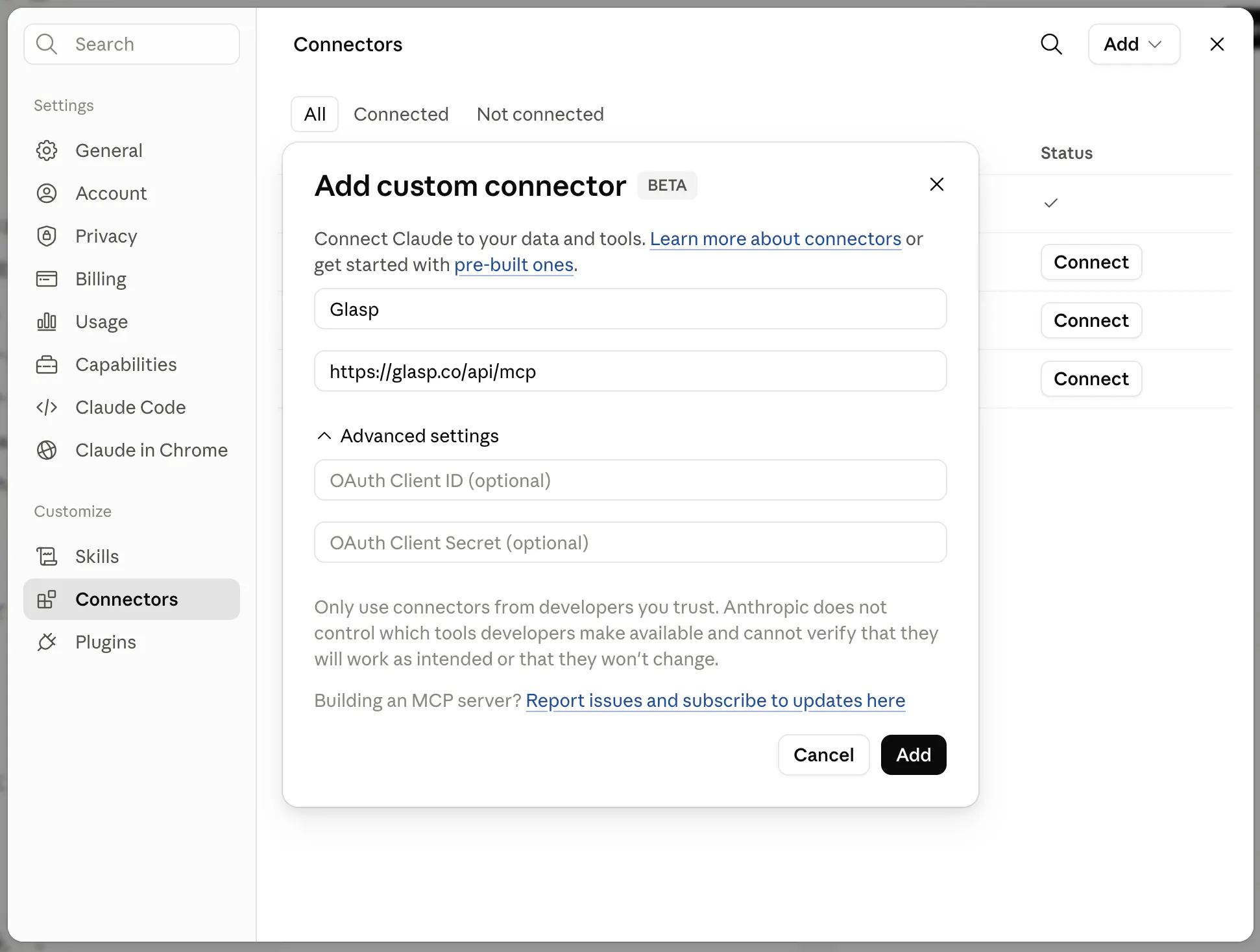Select the All tab
This screenshot has width=1260, height=952.
coord(315,114)
